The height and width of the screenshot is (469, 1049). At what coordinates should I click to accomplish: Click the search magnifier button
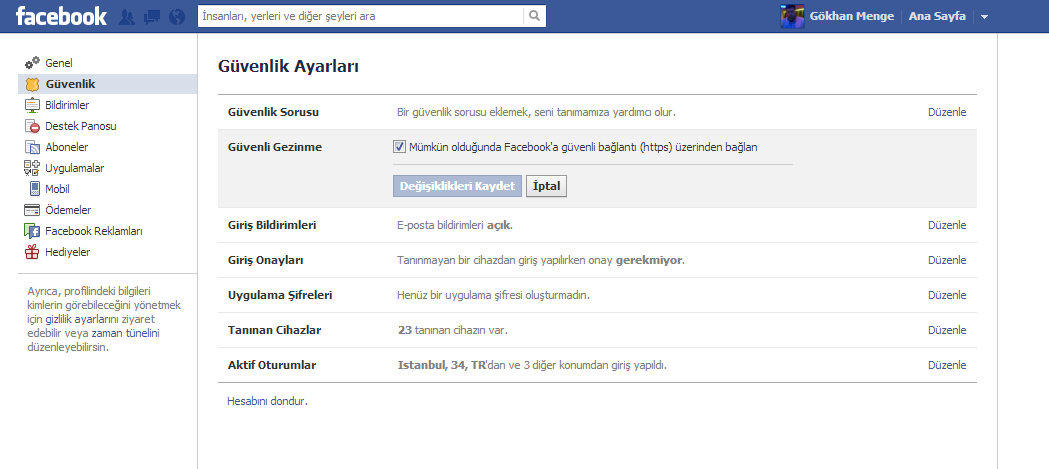point(535,16)
